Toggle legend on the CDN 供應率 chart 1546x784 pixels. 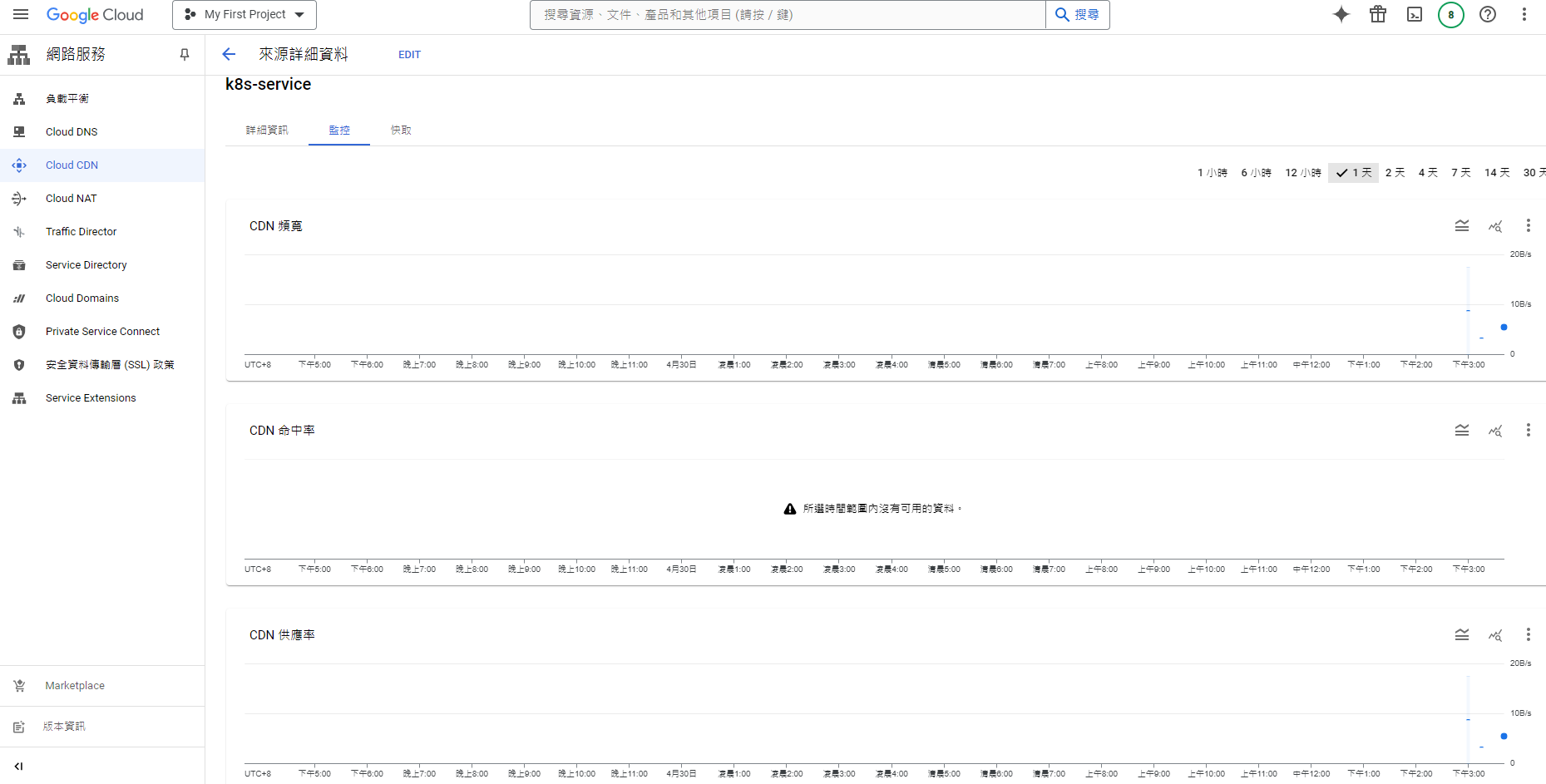click(x=1461, y=635)
